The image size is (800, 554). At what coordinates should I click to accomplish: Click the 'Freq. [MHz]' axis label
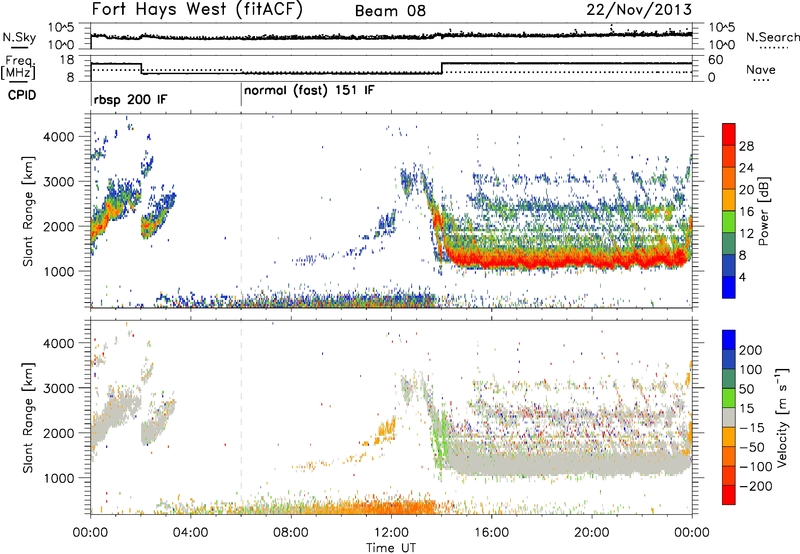click(x=19, y=68)
